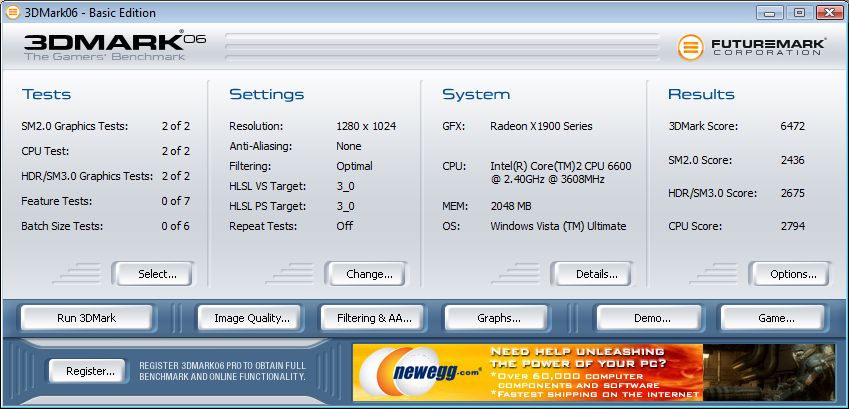Click the HDR/SM3.0 Graphics Tests label

tap(87, 176)
